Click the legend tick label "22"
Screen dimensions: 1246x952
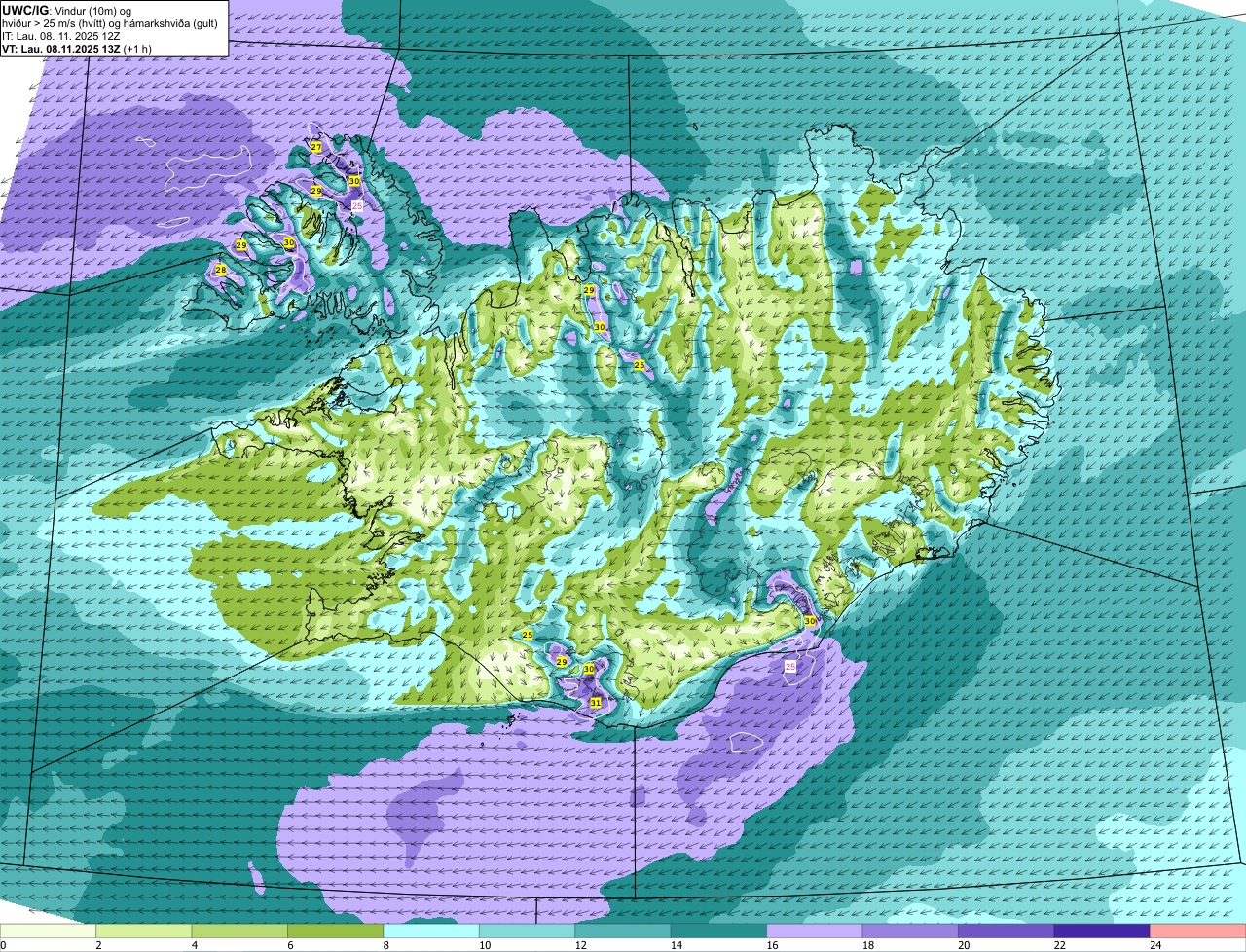[1059, 945]
